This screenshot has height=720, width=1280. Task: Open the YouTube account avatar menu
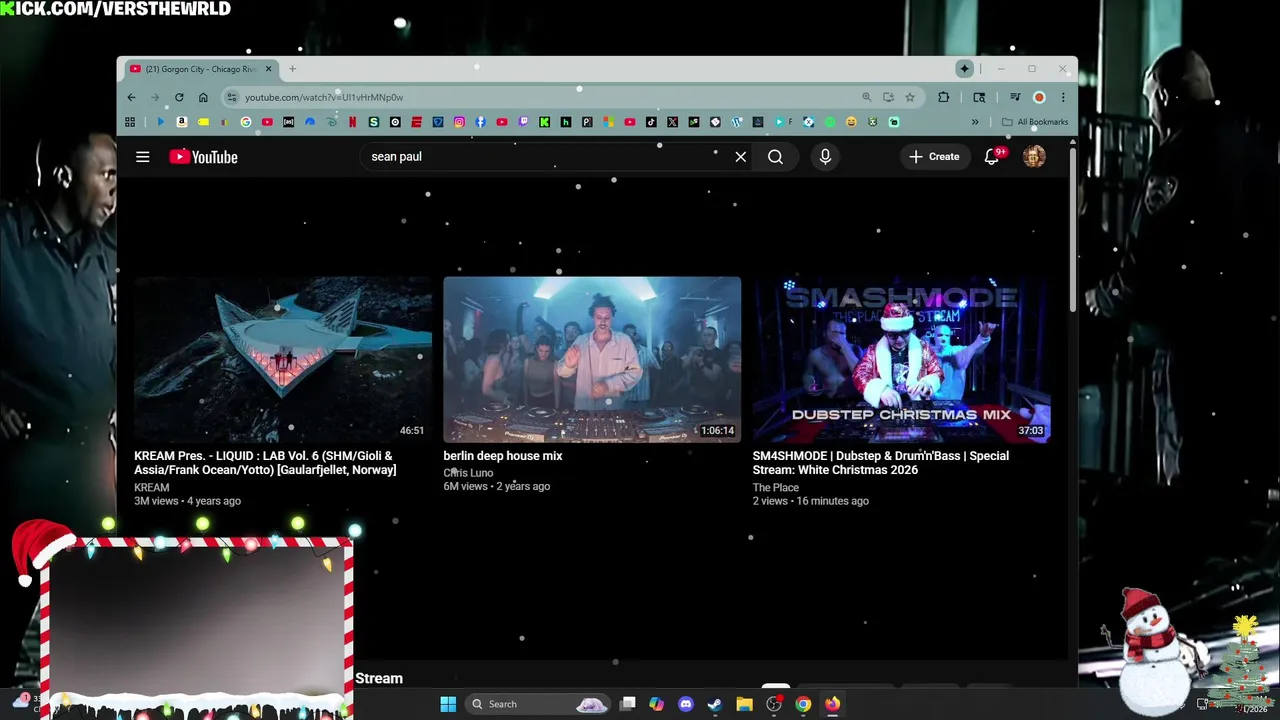(1034, 157)
